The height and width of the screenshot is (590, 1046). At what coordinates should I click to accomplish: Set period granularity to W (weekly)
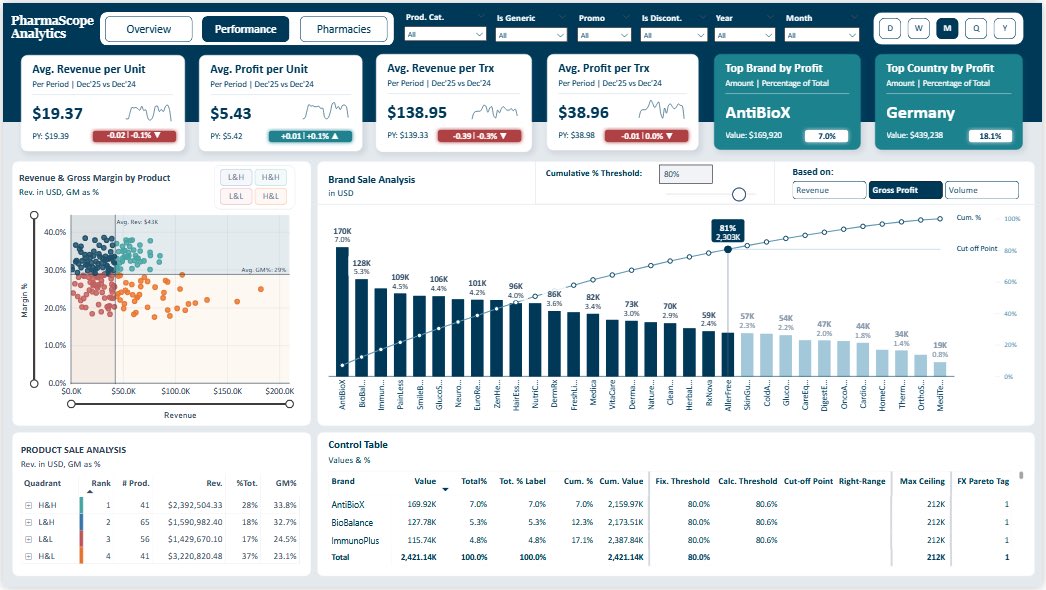[919, 28]
